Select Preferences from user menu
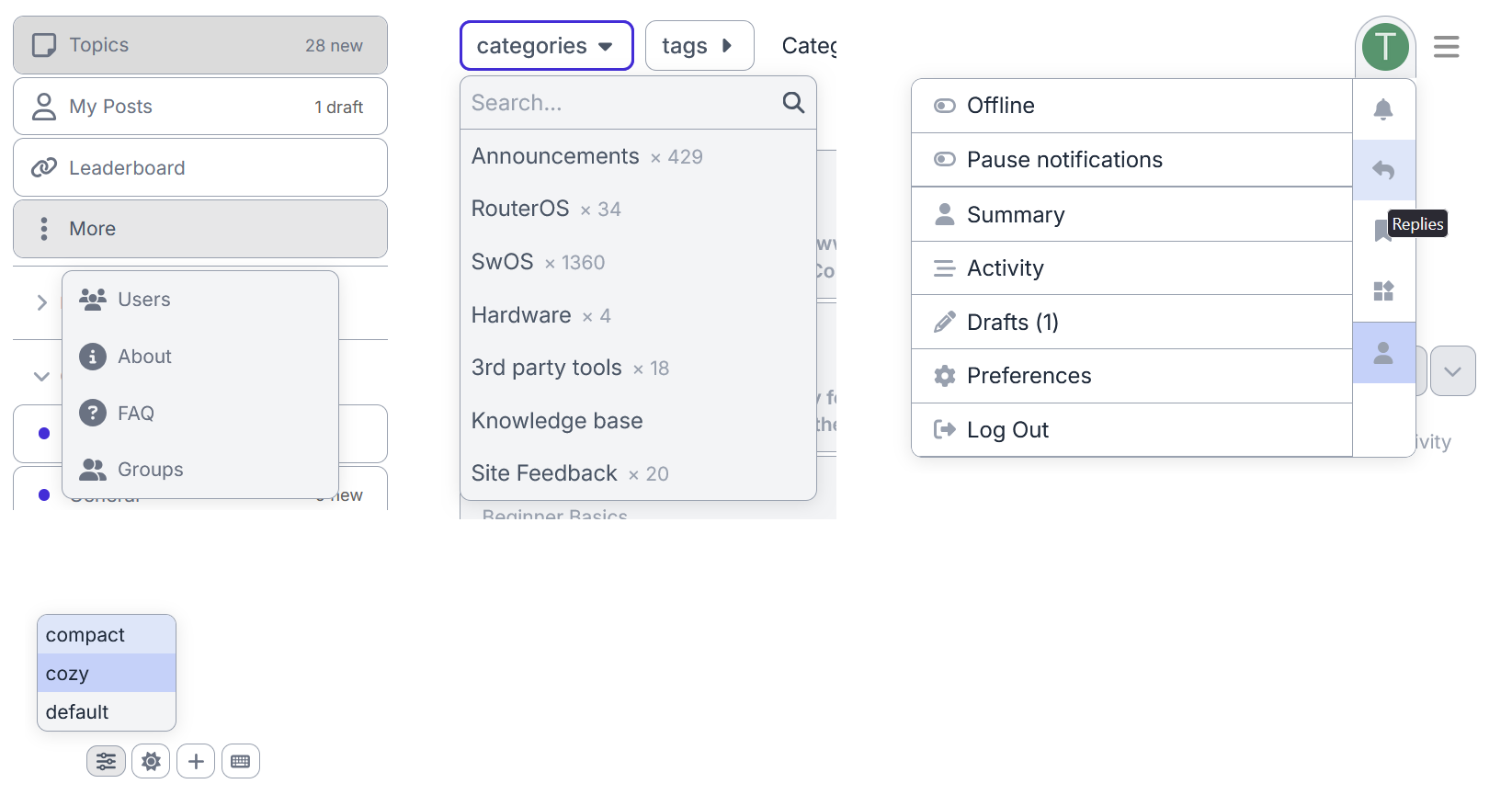The image size is (1512, 795). [x=1029, y=376]
